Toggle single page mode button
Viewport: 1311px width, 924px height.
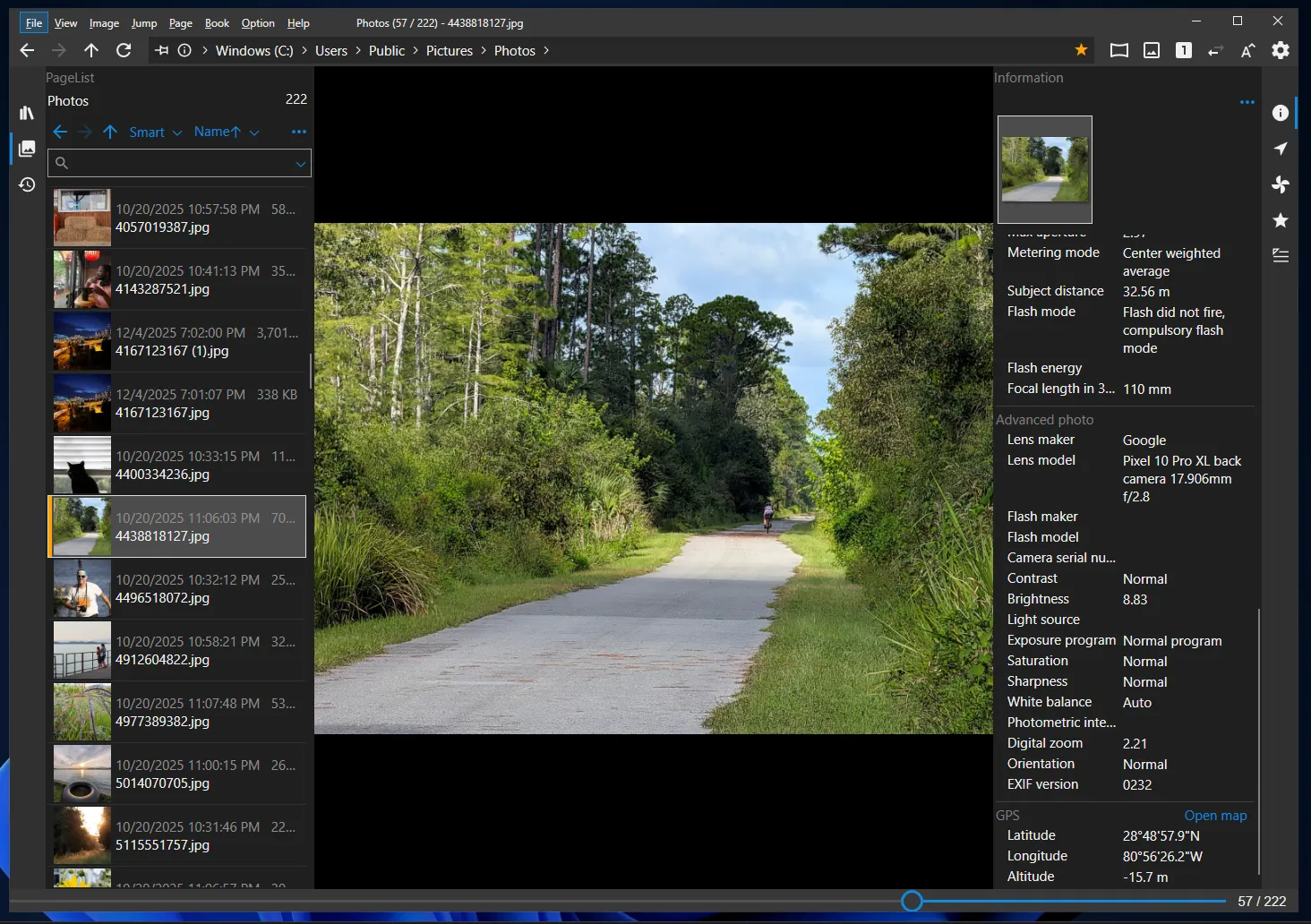coord(1184,50)
